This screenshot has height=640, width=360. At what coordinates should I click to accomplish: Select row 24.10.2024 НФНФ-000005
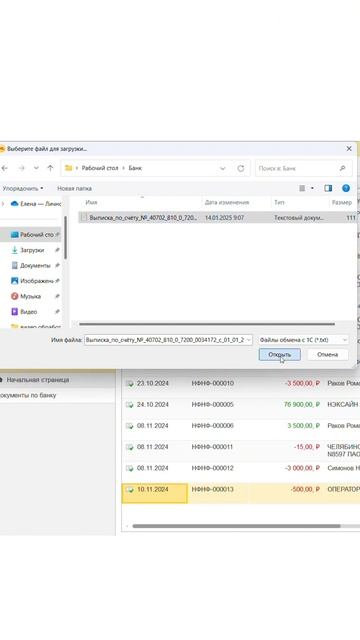click(x=241, y=404)
